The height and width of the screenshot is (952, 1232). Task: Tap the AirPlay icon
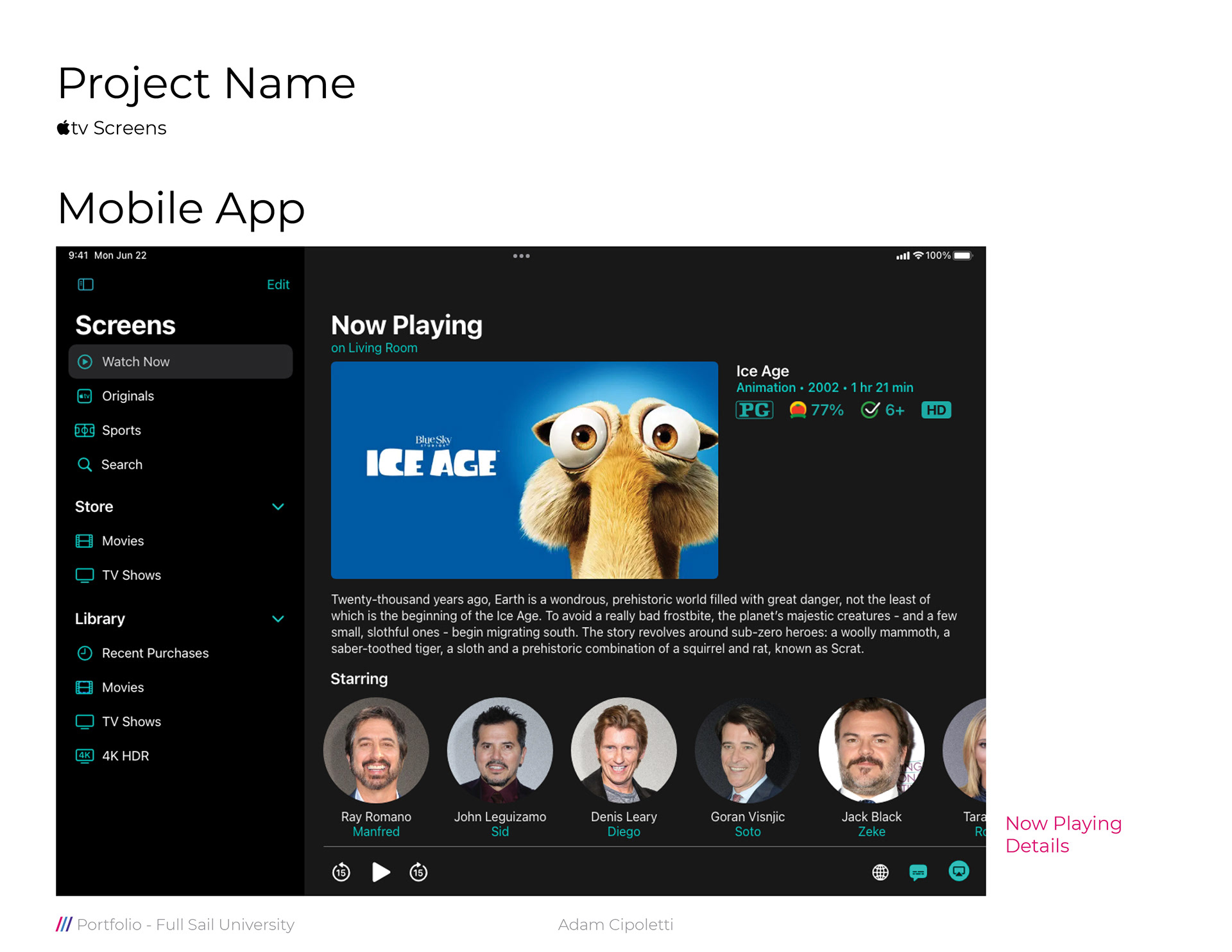959,871
